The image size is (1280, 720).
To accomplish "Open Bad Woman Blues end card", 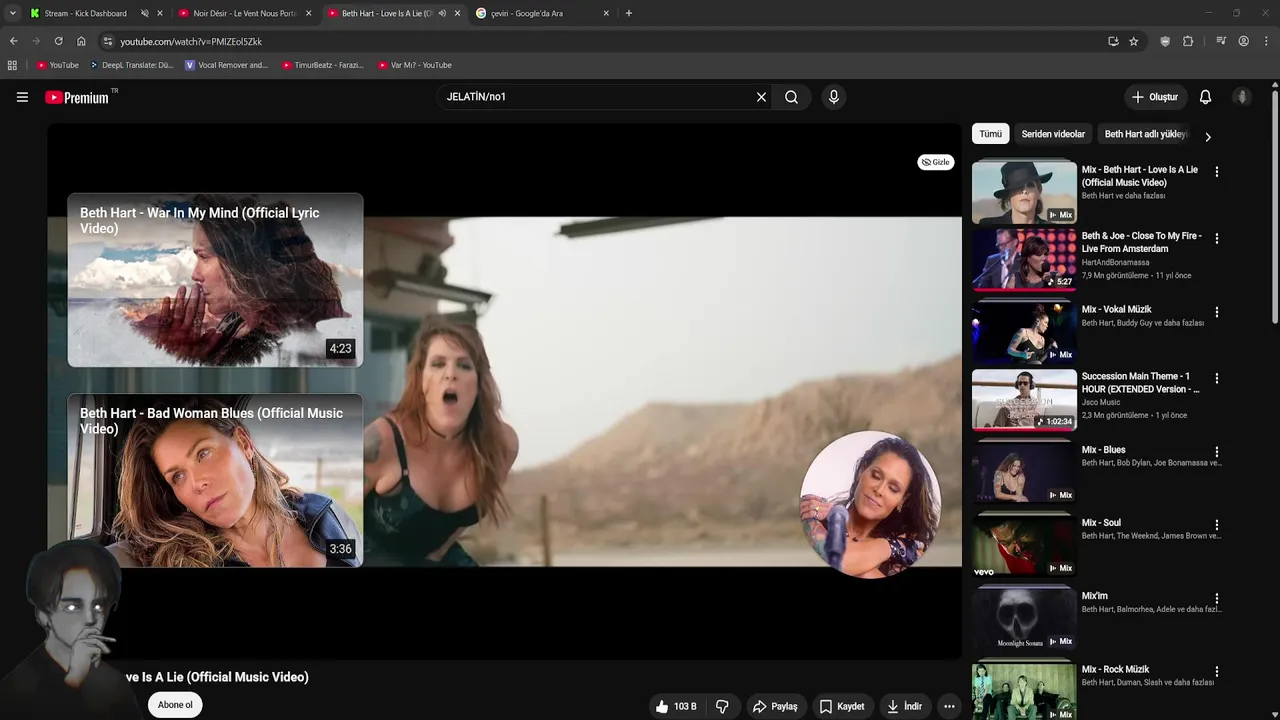I will click(215, 480).
